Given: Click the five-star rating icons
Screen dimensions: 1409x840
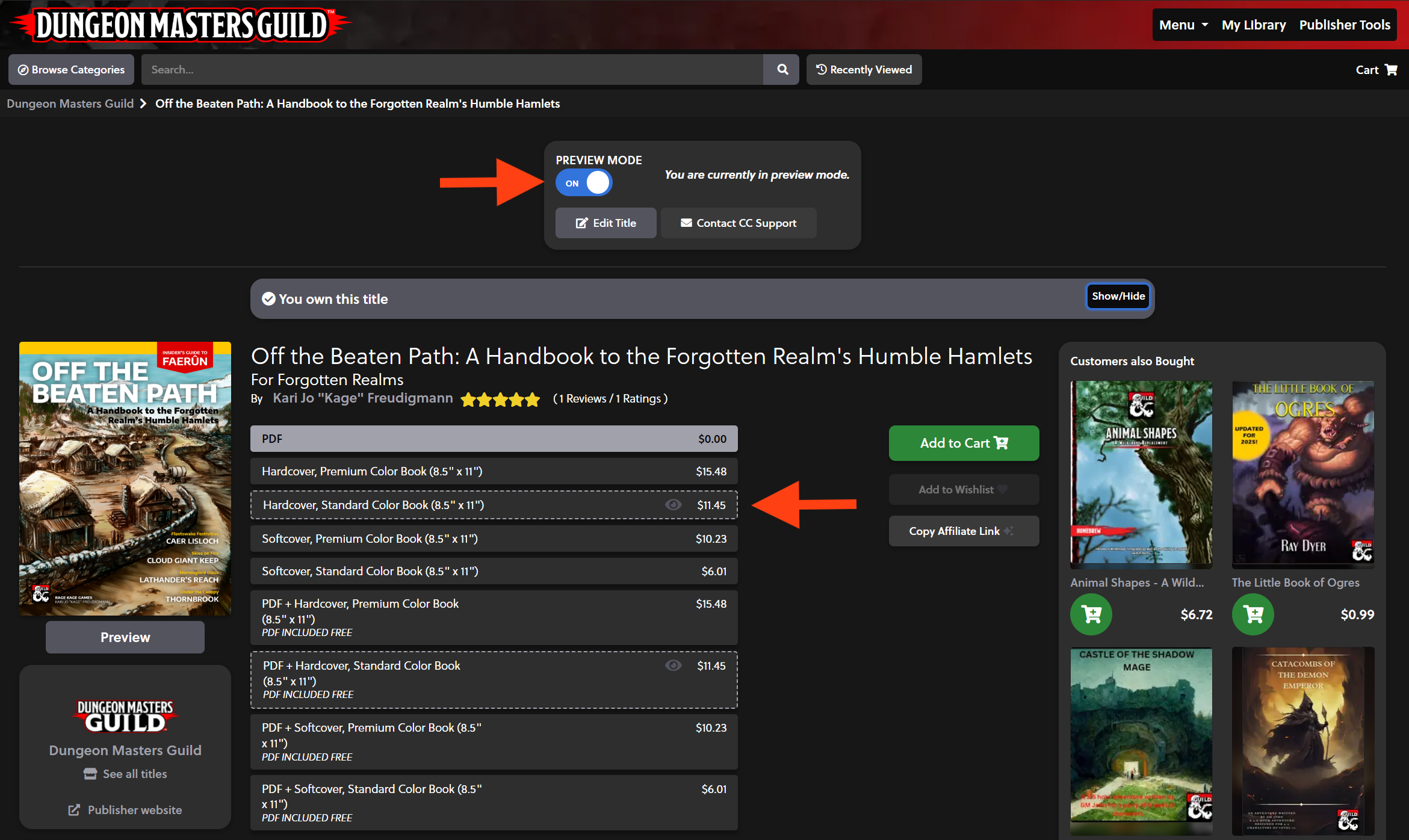Looking at the screenshot, I should point(500,400).
